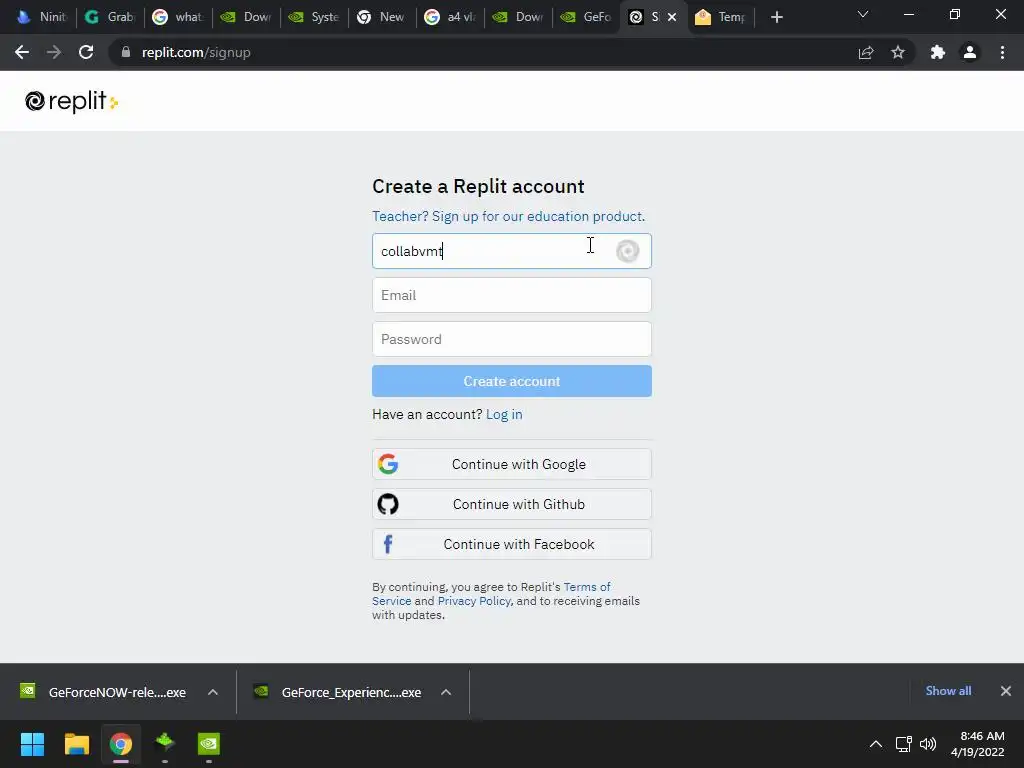Go back using the browser back arrow
1024x768 pixels.
[22, 52]
